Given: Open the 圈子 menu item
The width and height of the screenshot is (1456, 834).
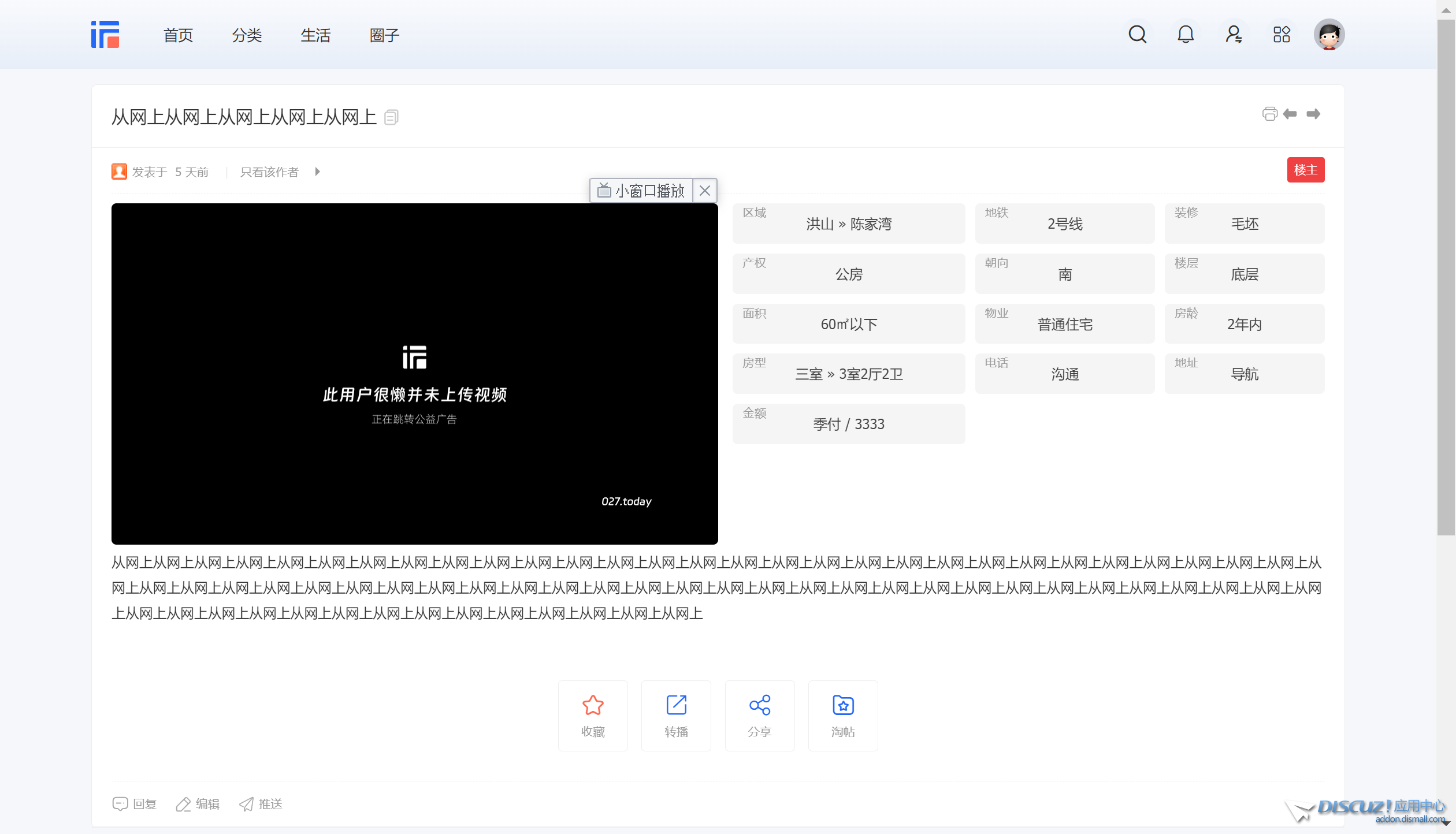Looking at the screenshot, I should point(384,35).
